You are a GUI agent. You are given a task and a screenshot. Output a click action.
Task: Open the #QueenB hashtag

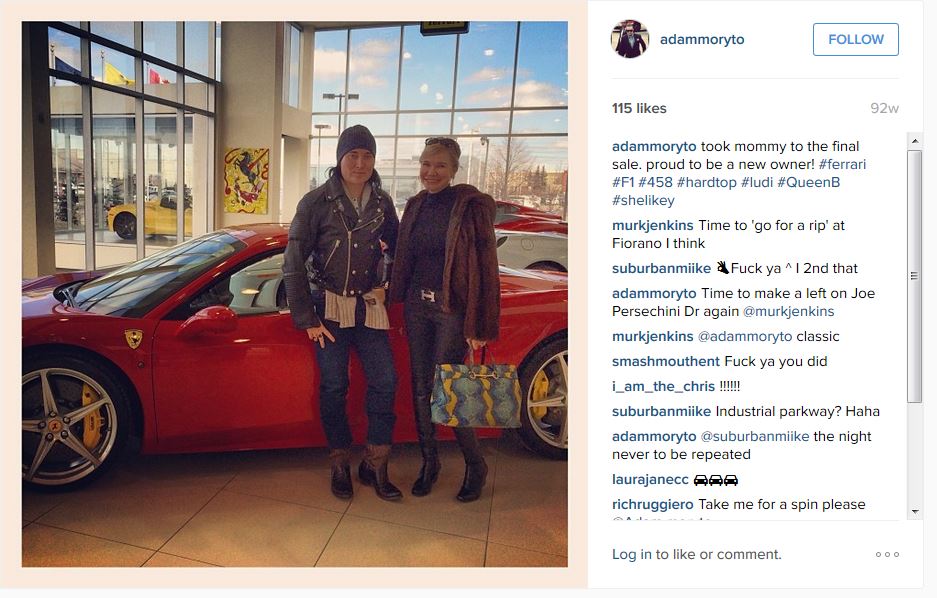point(809,182)
